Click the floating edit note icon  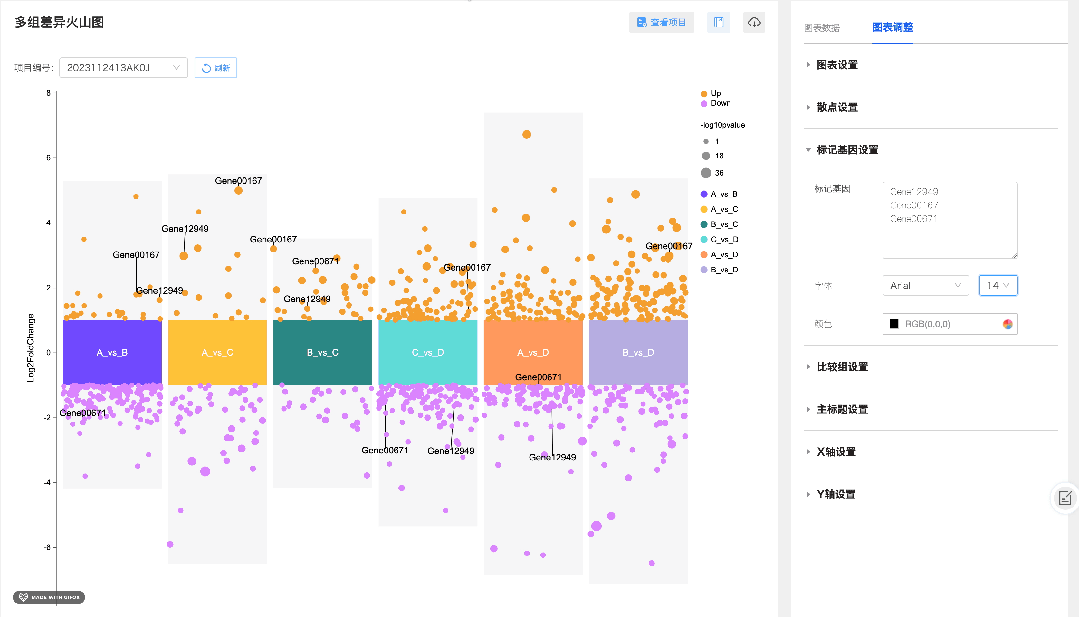pos(1065,497)
